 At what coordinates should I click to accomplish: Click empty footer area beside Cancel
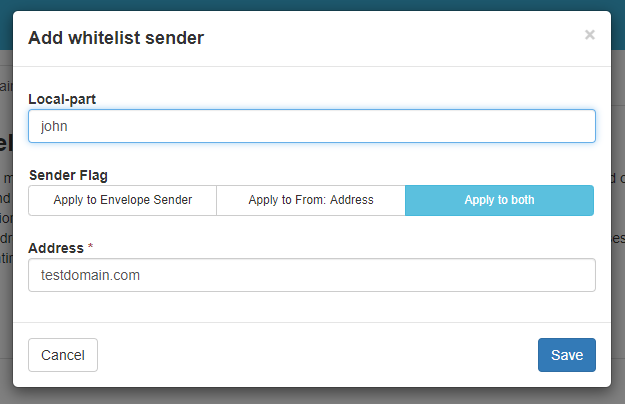point(300,355)
